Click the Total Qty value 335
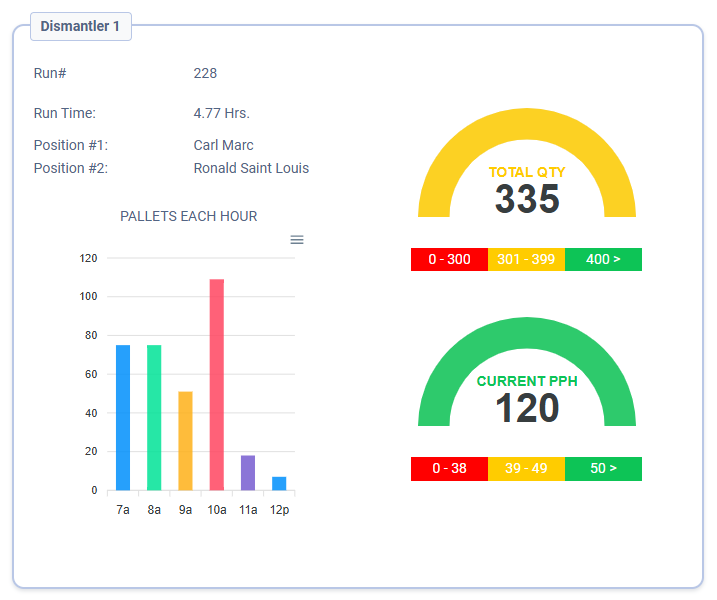The image size is (717, 600). [527, 200]
